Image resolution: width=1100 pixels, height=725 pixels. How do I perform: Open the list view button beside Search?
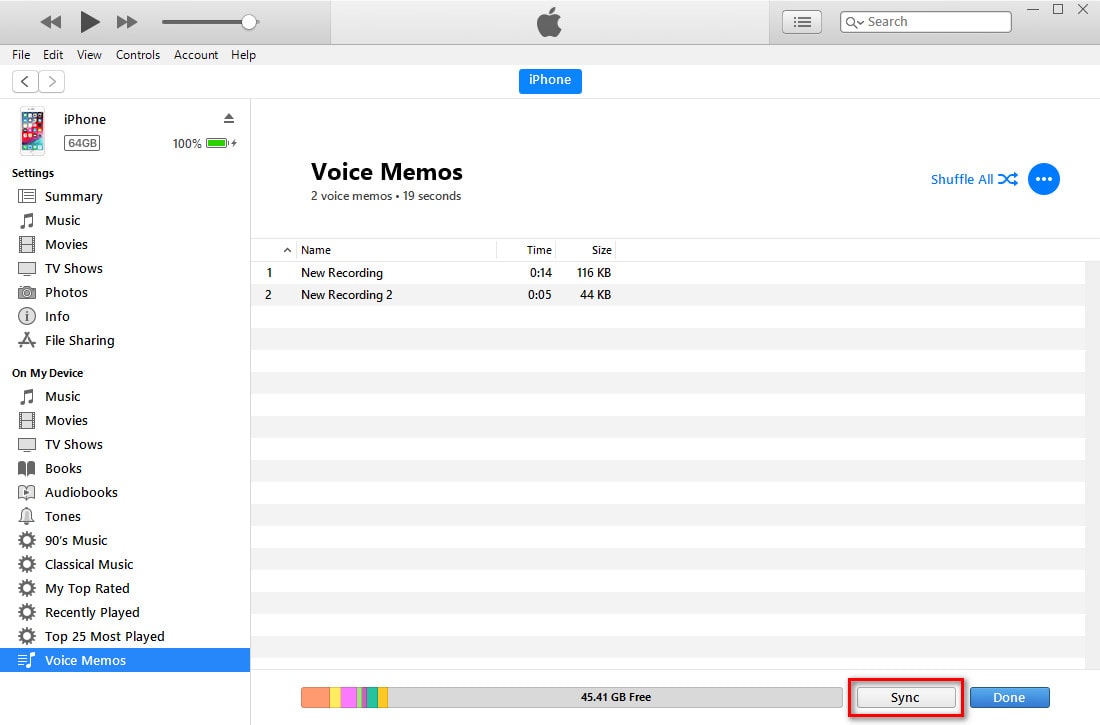pos(802,22)
